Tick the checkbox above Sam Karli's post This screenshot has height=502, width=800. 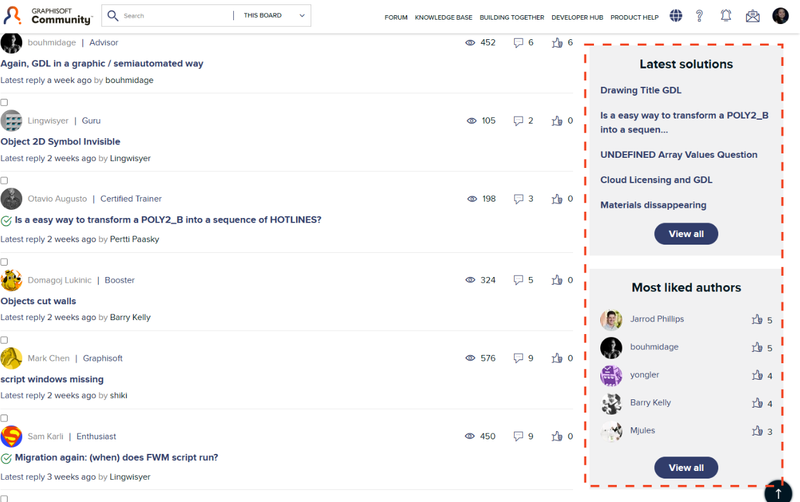(x=4, y=418)
